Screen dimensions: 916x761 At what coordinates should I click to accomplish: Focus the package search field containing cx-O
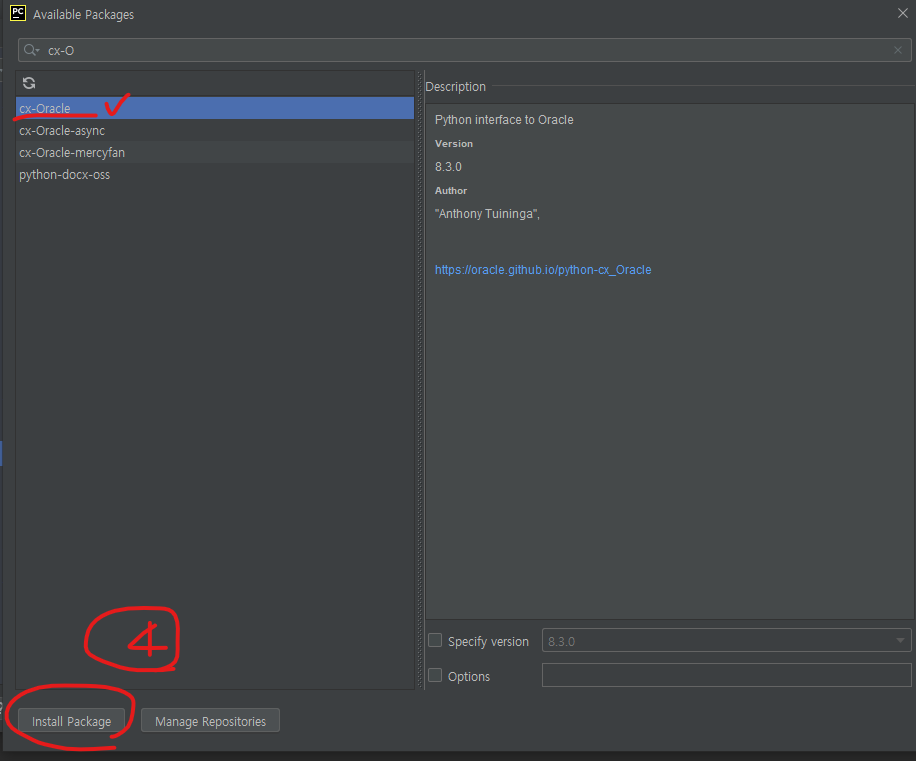[464, 50]
